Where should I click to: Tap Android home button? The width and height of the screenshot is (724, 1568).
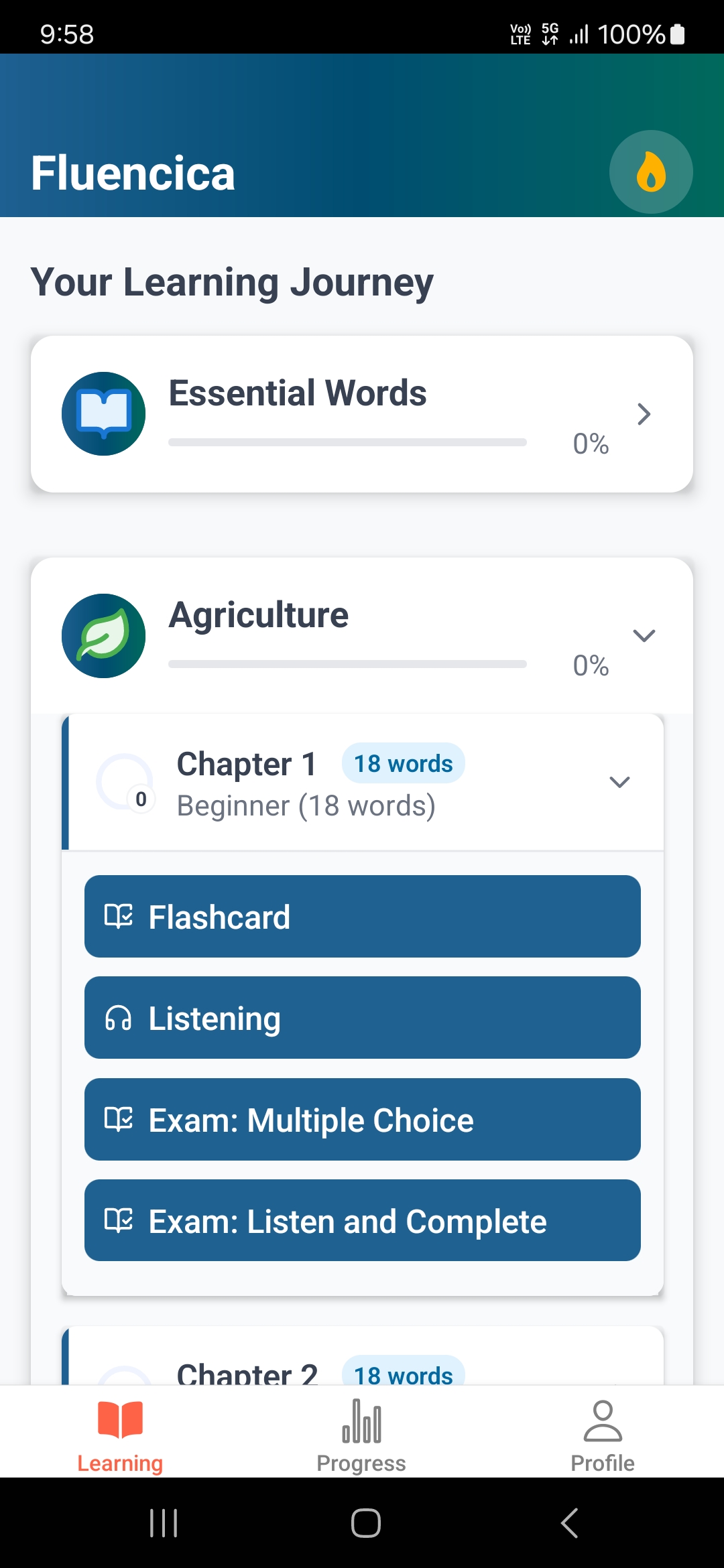(366, 1523)
